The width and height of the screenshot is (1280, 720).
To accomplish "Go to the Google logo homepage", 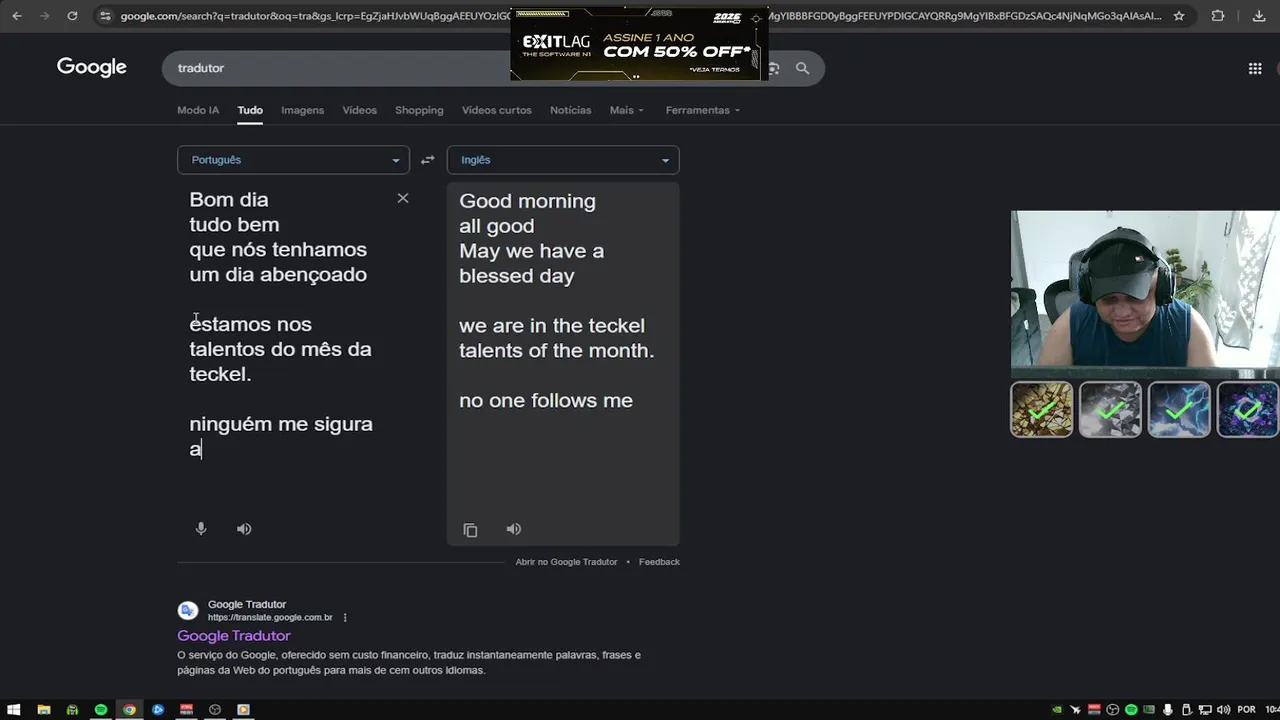I will (x=92, y=67).
